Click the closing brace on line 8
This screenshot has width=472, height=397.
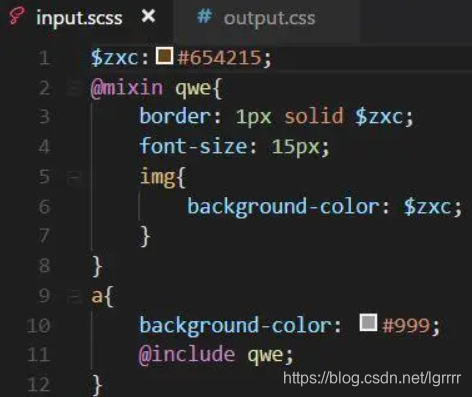pyautogui.click(x=97, y=266)
